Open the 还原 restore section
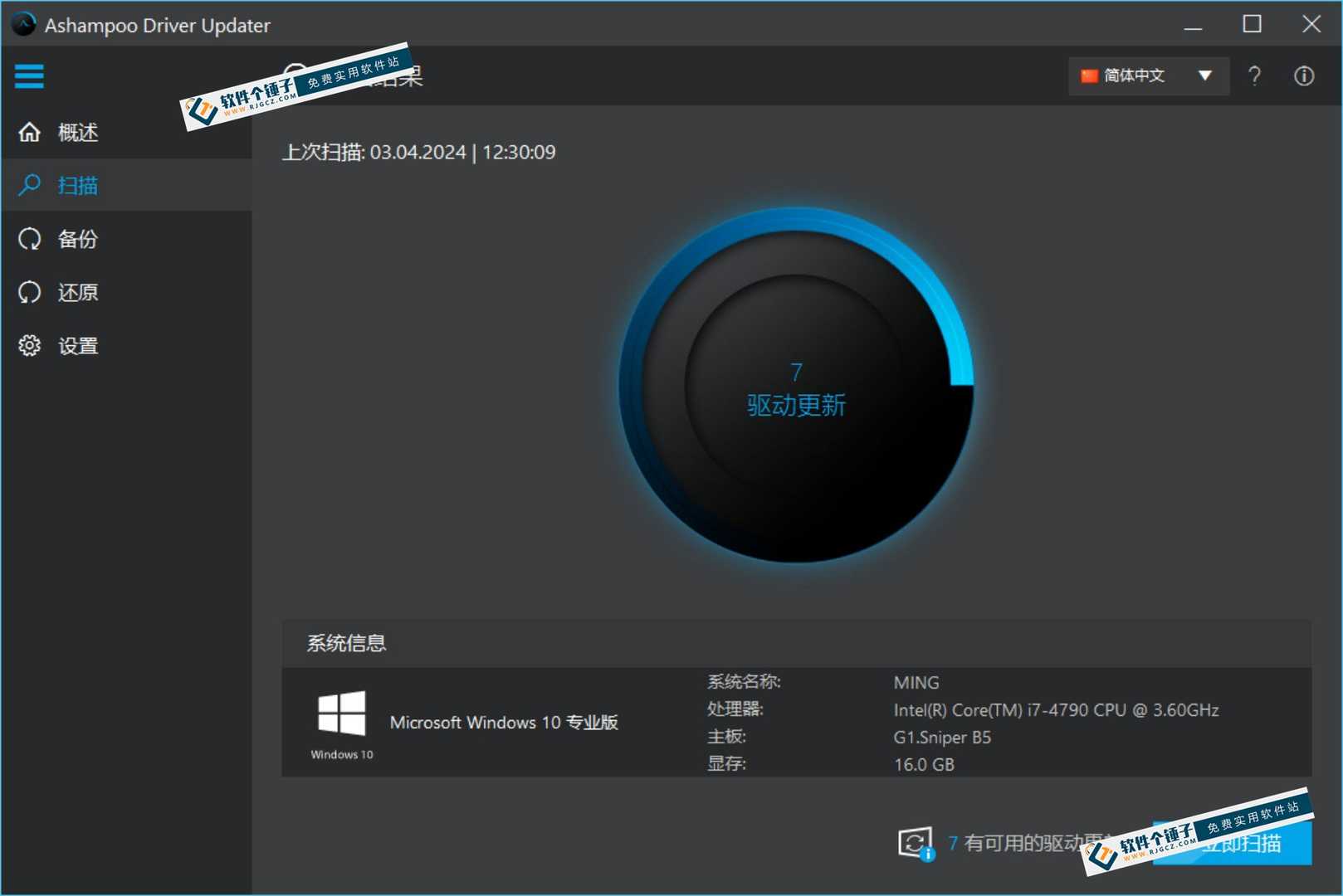The width and height of the screenshot is (1343, 896). click(x=126, y=292)
